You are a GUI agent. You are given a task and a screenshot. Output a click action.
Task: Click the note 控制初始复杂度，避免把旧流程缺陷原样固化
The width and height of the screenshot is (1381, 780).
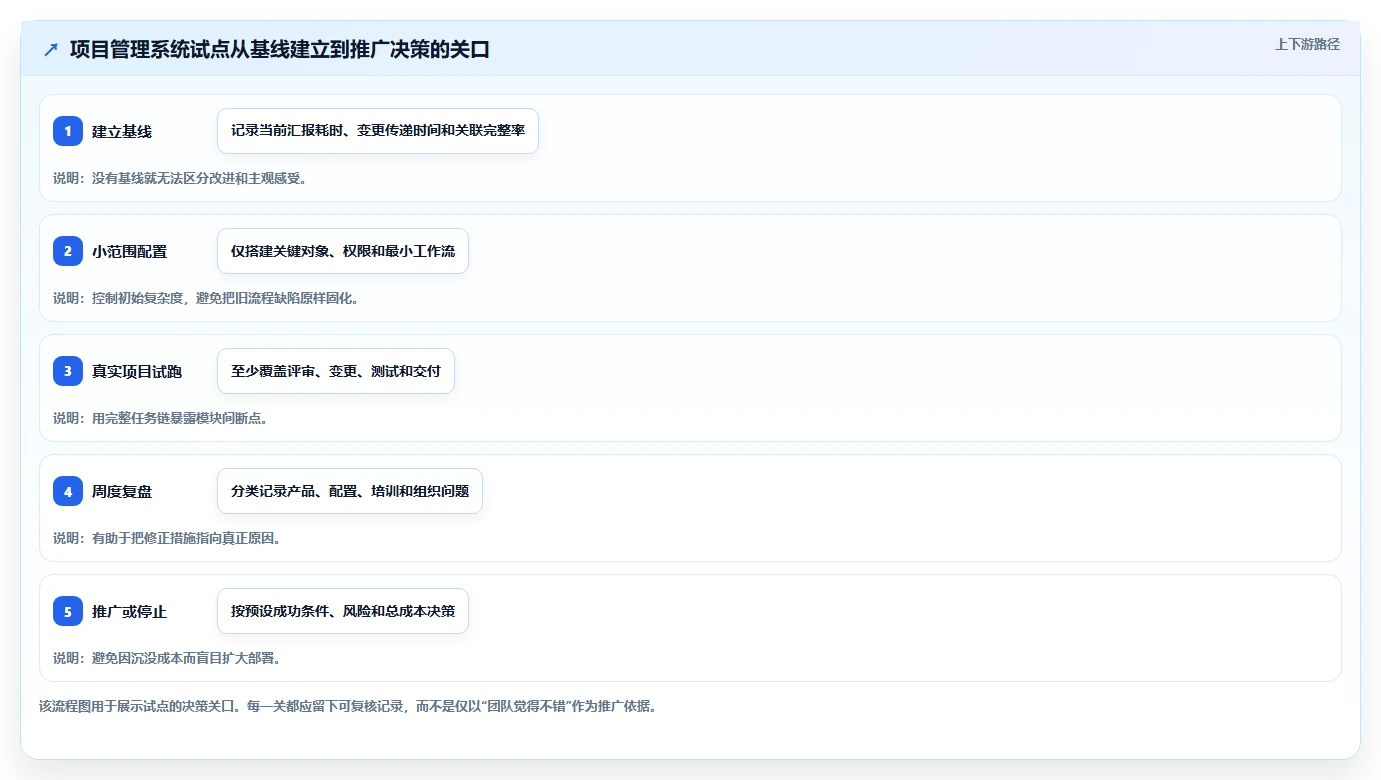coord(206,298)
